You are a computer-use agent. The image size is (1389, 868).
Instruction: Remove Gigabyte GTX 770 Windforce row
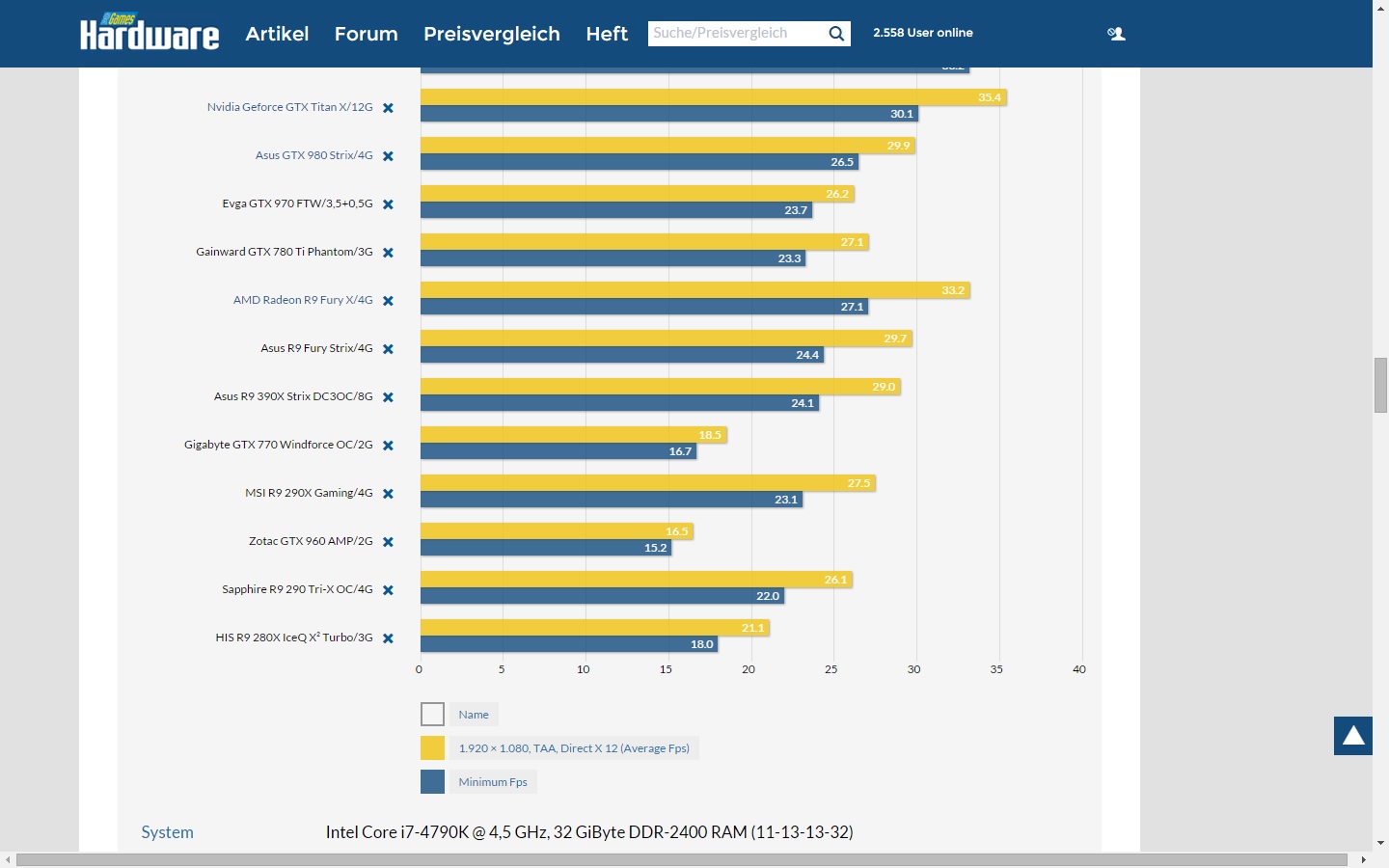point(388,446)
